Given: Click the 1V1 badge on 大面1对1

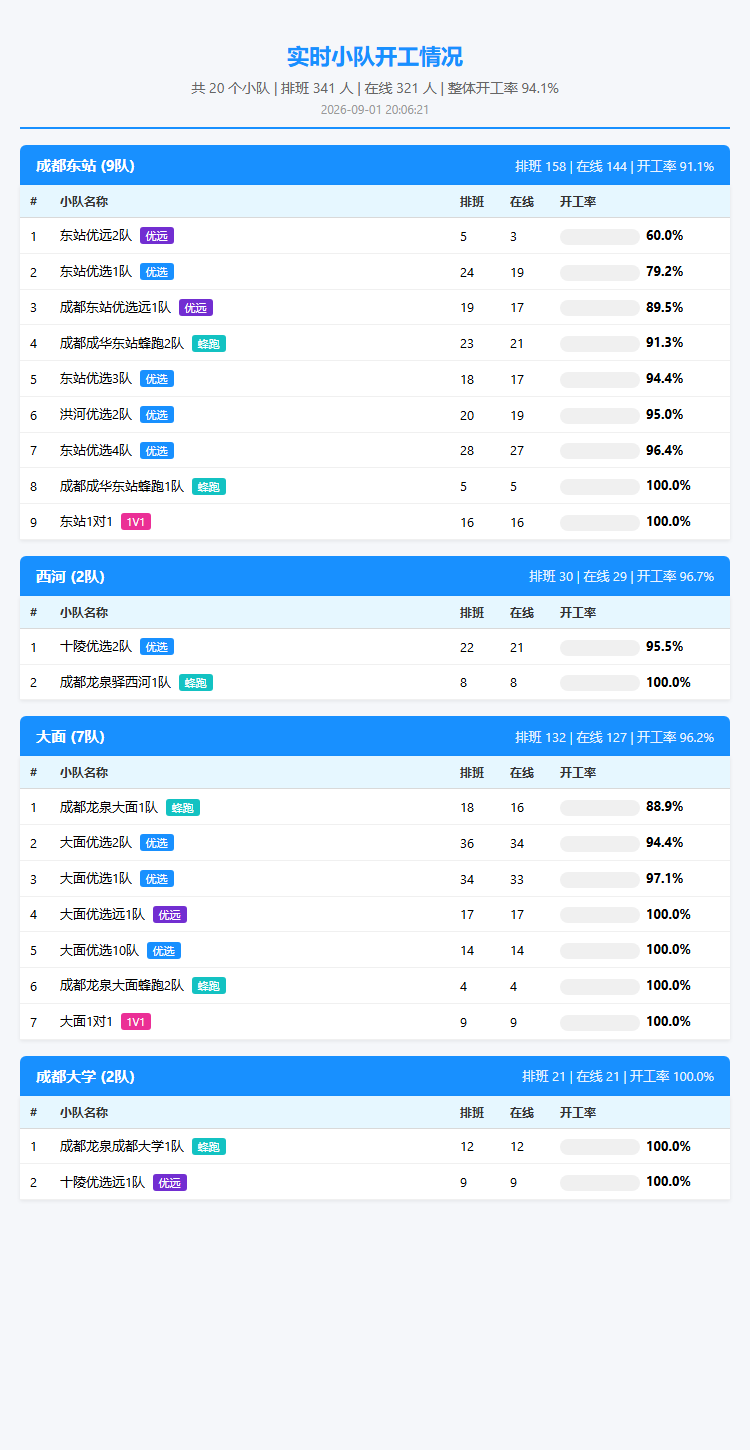Looking at the screenshot, I should coord(136,1022).
